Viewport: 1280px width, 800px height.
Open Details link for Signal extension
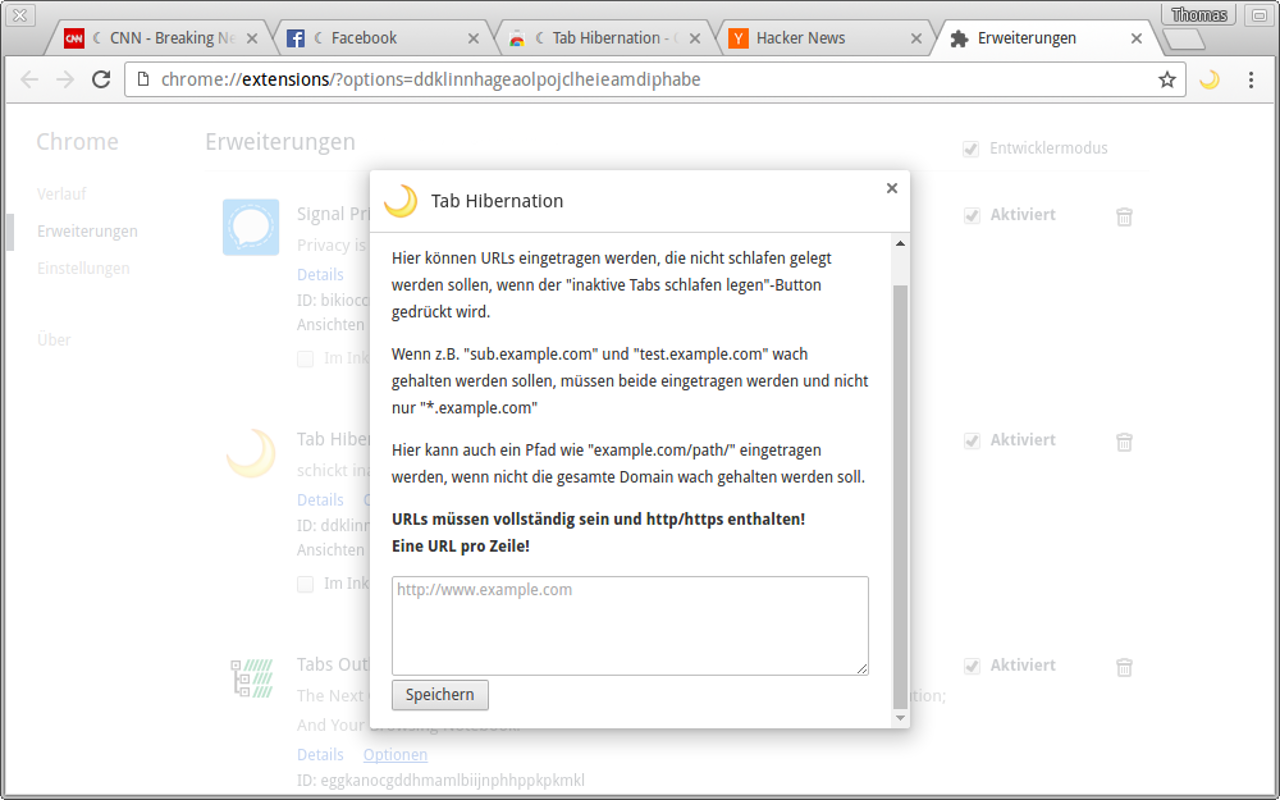click(320, 274)
